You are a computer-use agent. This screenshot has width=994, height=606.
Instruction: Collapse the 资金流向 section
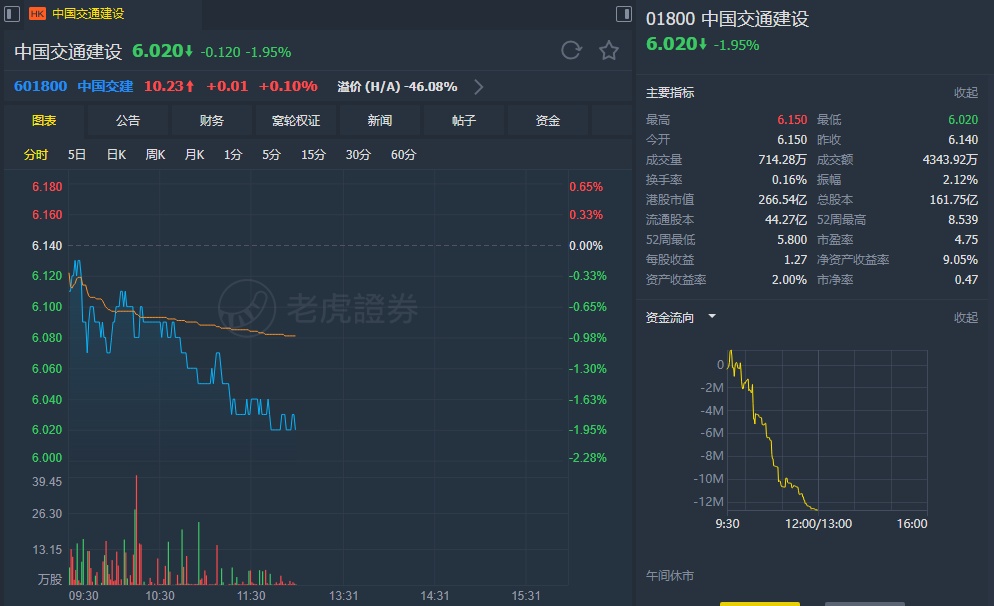click(x=965, y=318)
